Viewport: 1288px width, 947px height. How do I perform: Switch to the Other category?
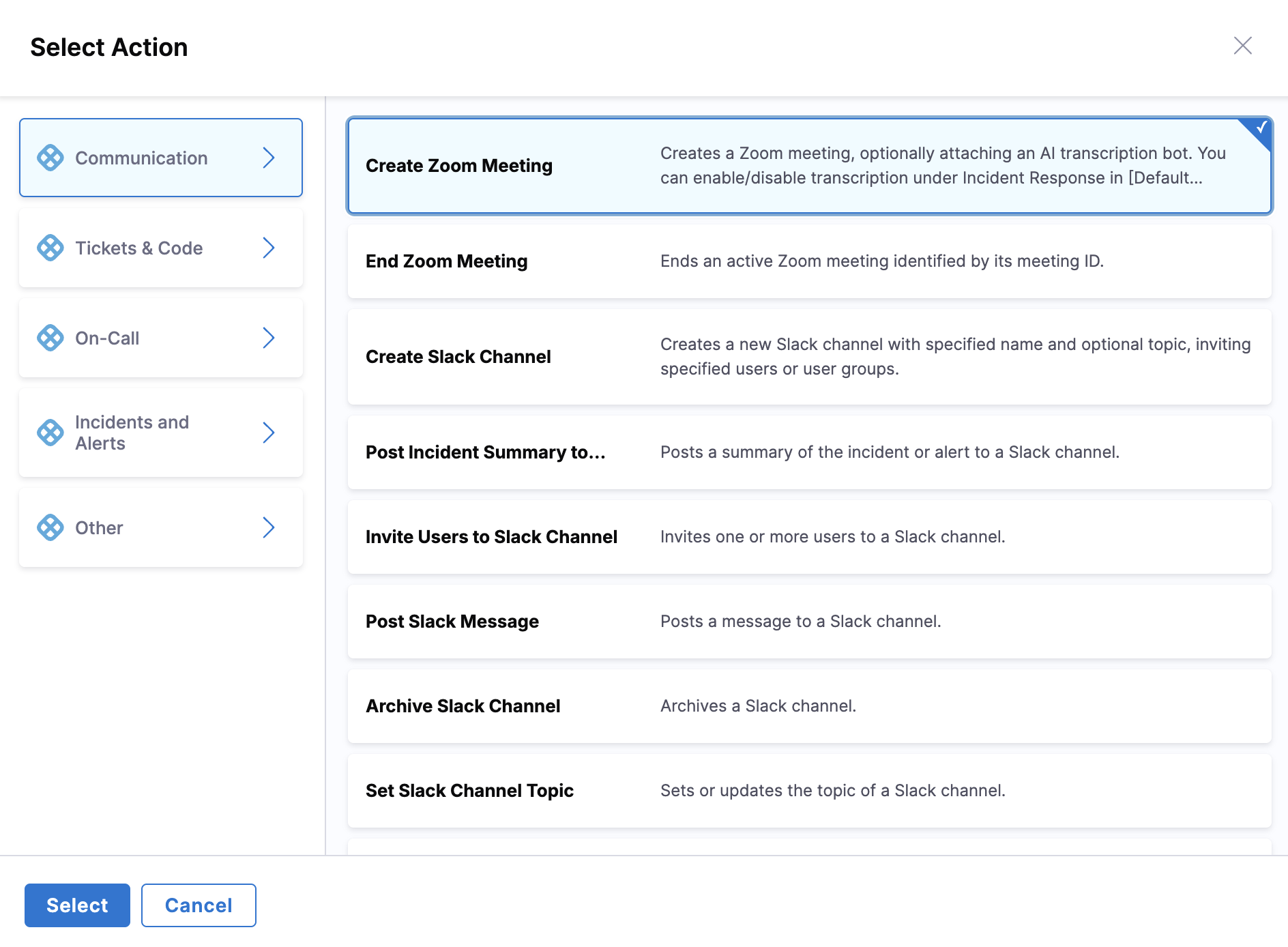click(161, 527)
